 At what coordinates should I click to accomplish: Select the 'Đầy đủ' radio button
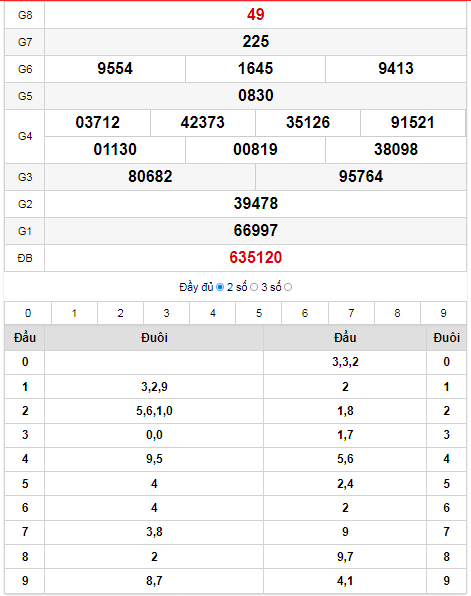[220, 287]
